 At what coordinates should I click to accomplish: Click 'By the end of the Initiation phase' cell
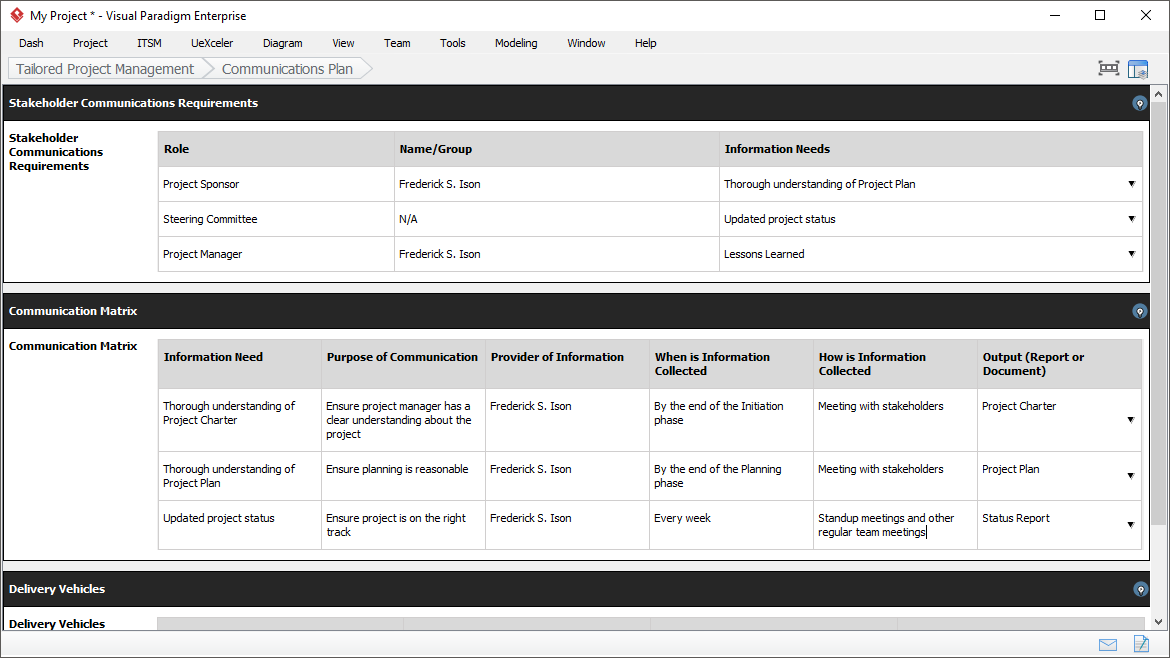[x=731, y=420]
